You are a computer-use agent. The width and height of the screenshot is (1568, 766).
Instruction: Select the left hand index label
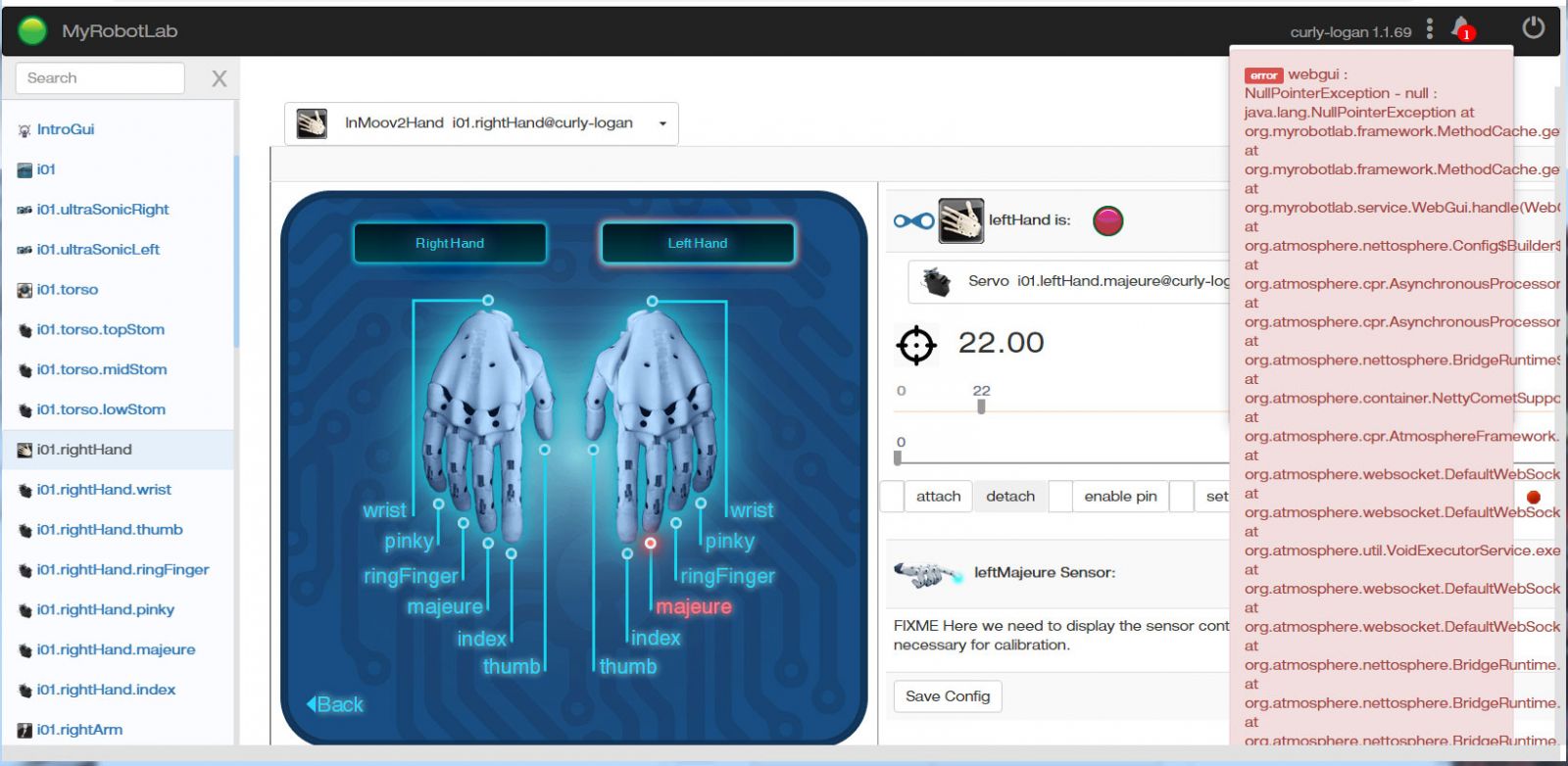[656, 639]
